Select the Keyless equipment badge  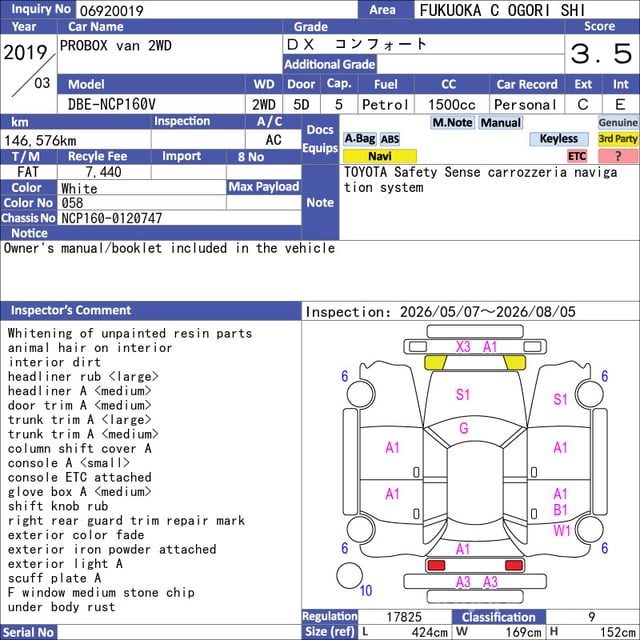(x=559, y=139)
